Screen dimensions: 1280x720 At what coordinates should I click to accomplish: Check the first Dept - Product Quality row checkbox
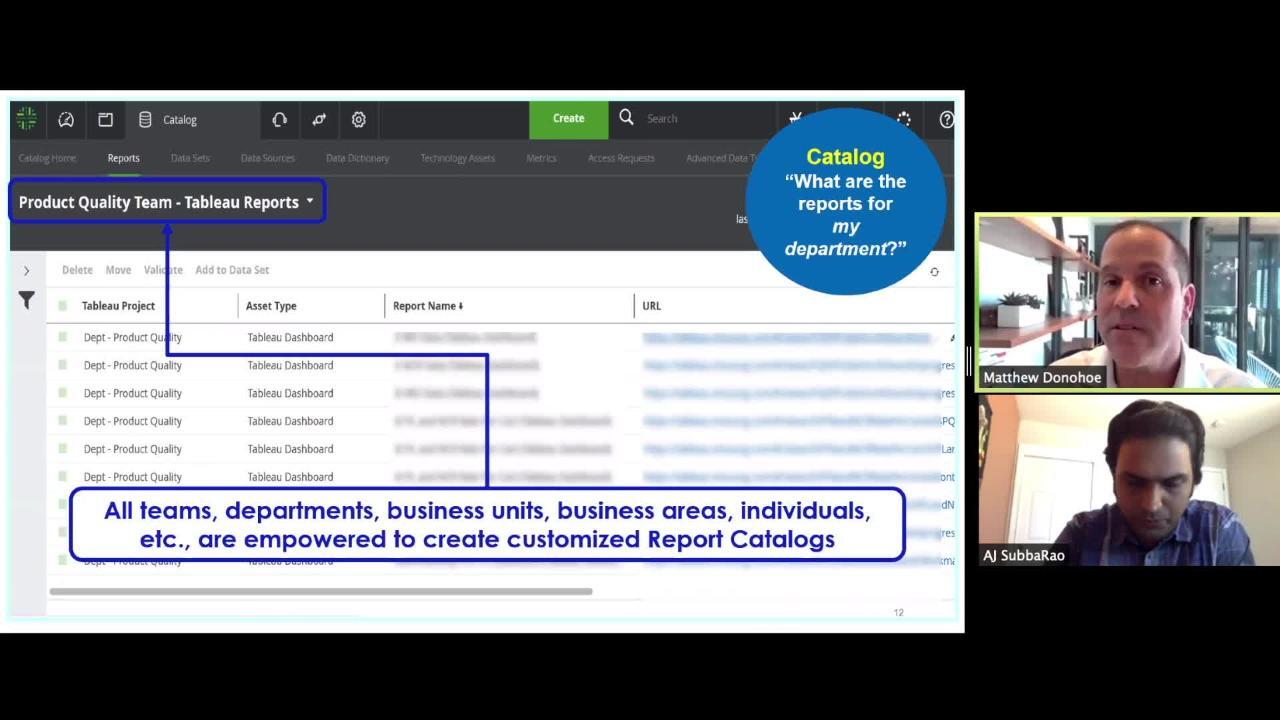point(62,337)
